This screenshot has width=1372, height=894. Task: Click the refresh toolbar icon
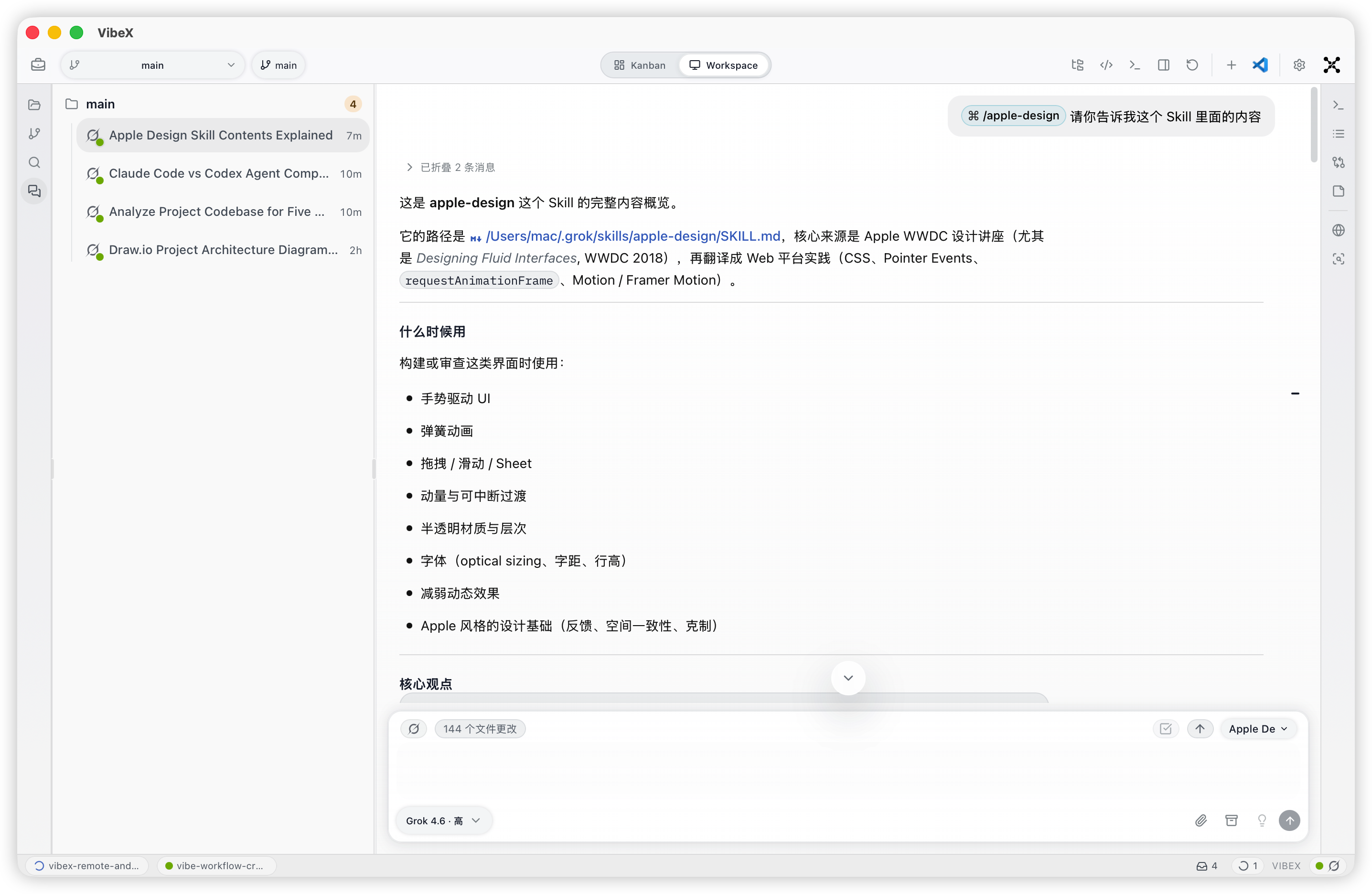click(x=1192, y=64)
